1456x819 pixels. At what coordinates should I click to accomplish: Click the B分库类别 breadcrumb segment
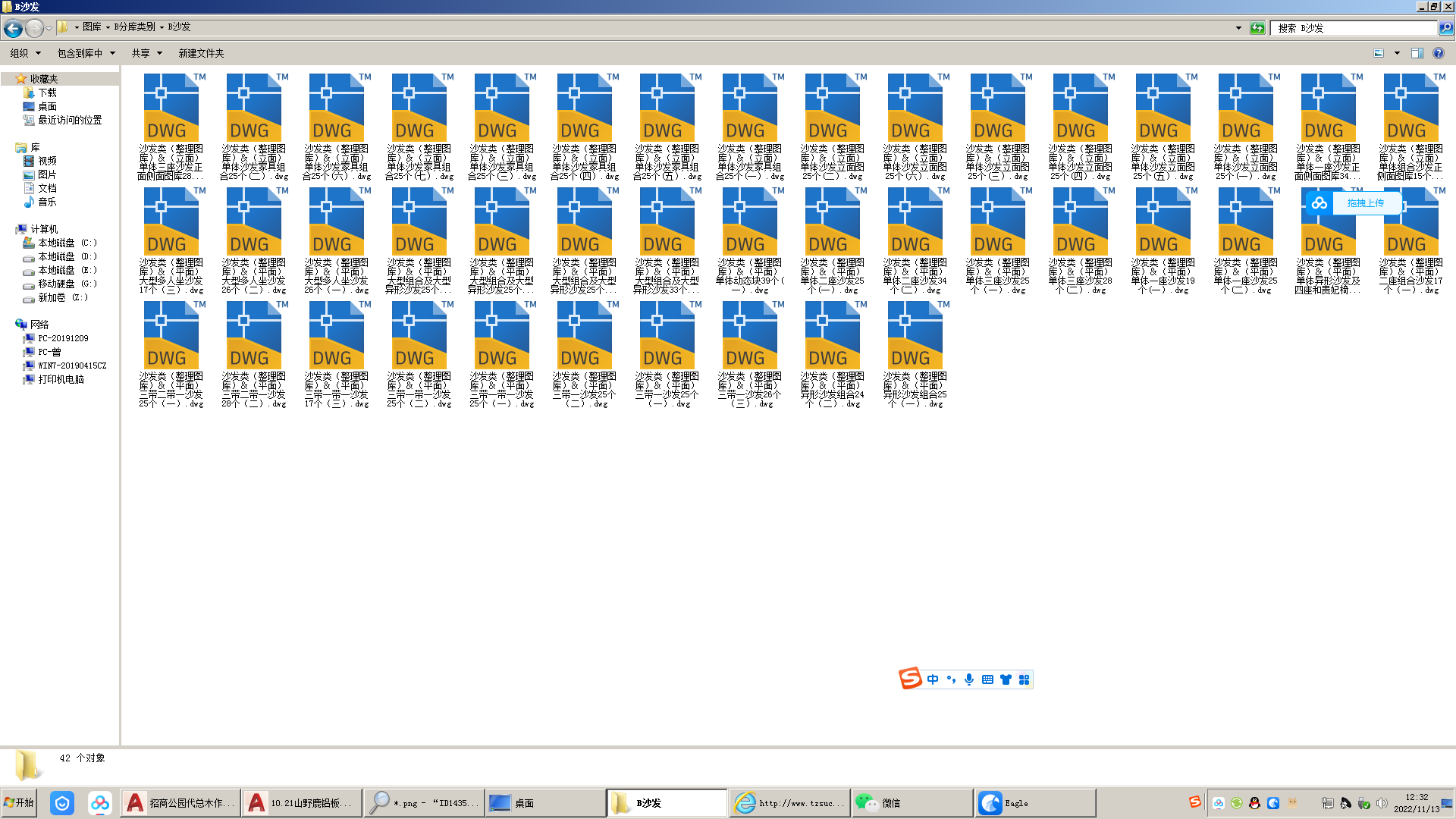(134, 27)
